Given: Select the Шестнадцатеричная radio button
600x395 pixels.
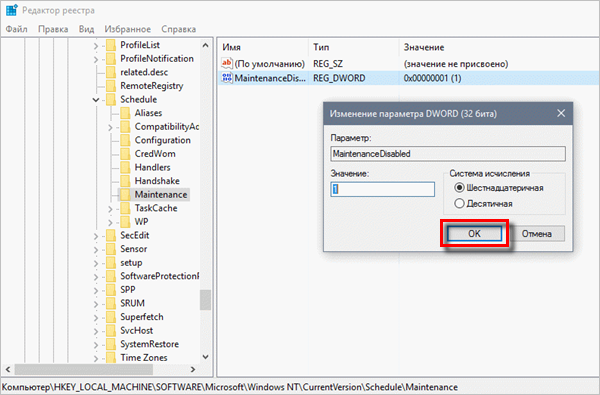Looking at the screenshot, I should coord(459,188).
